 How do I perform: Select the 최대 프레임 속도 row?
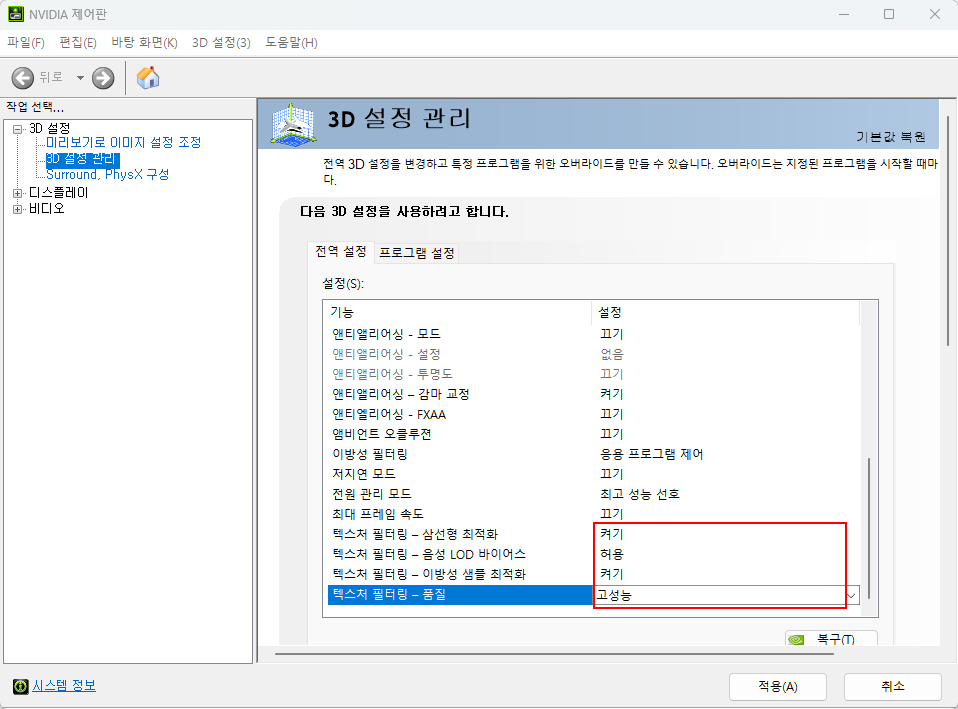click(593, 514)
